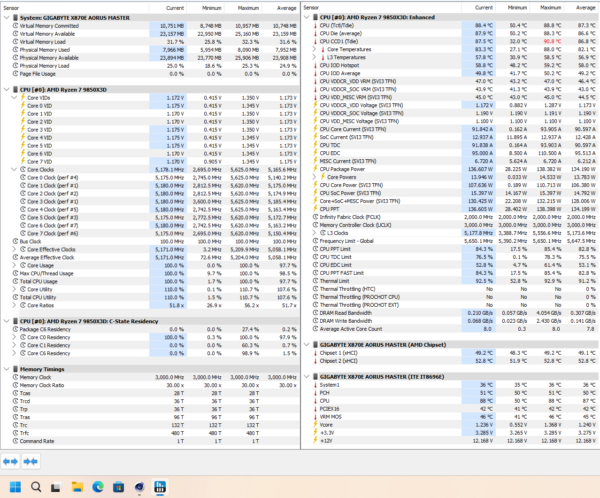Screen dimensions: 600x498
Task: Click the shrink-columns inward arrows button
Action: (31, 461)
